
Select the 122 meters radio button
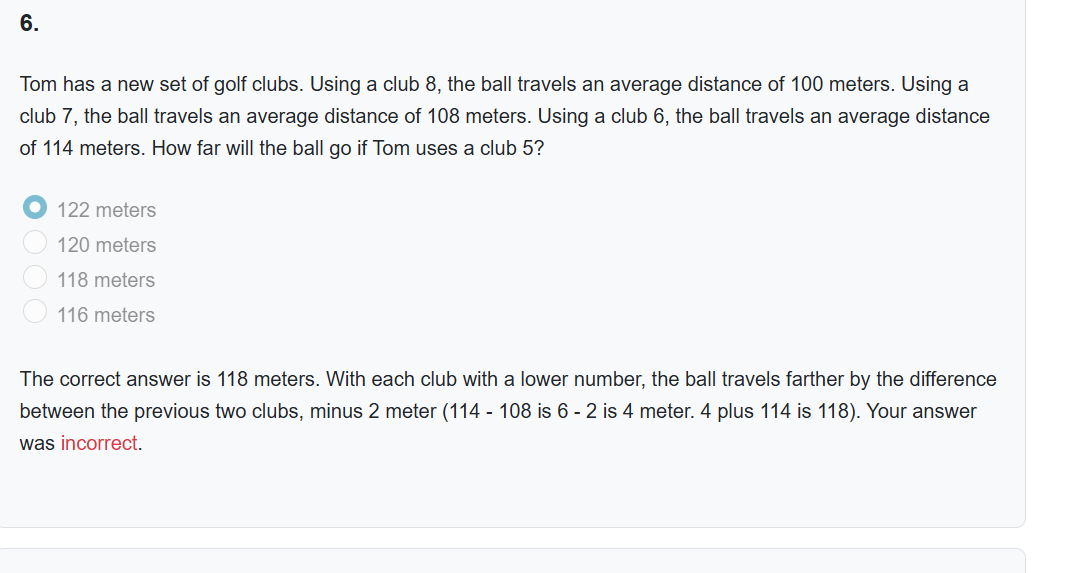tap(35, 207)
